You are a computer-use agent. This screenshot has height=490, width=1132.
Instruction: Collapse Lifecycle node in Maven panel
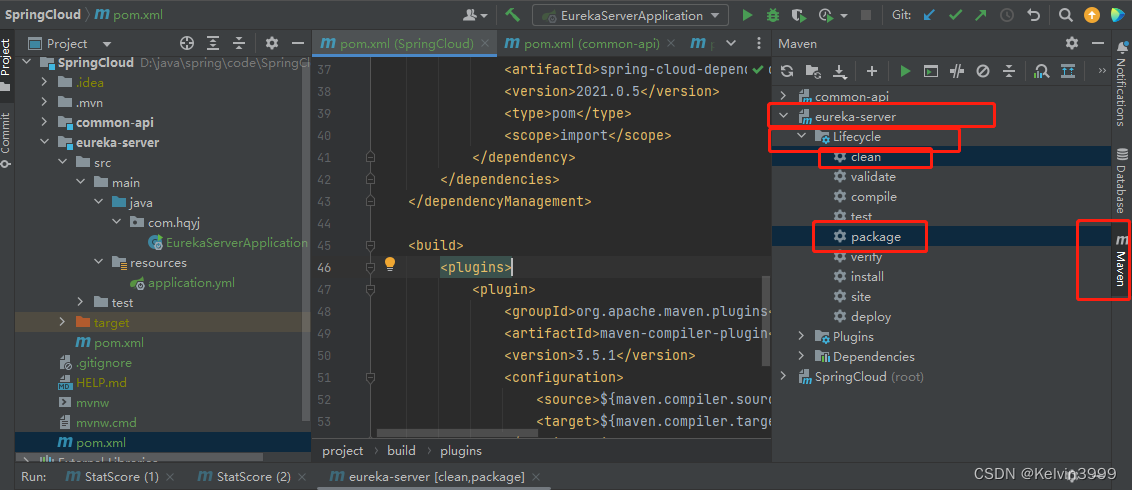pos(801,136)
